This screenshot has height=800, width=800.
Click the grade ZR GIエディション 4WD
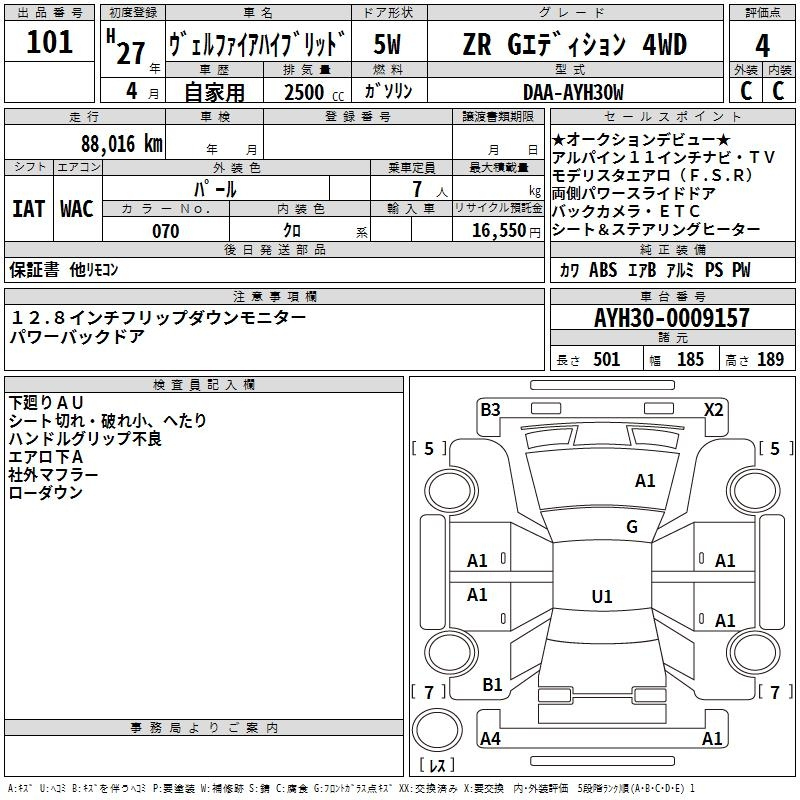click(x=574, y=44)
